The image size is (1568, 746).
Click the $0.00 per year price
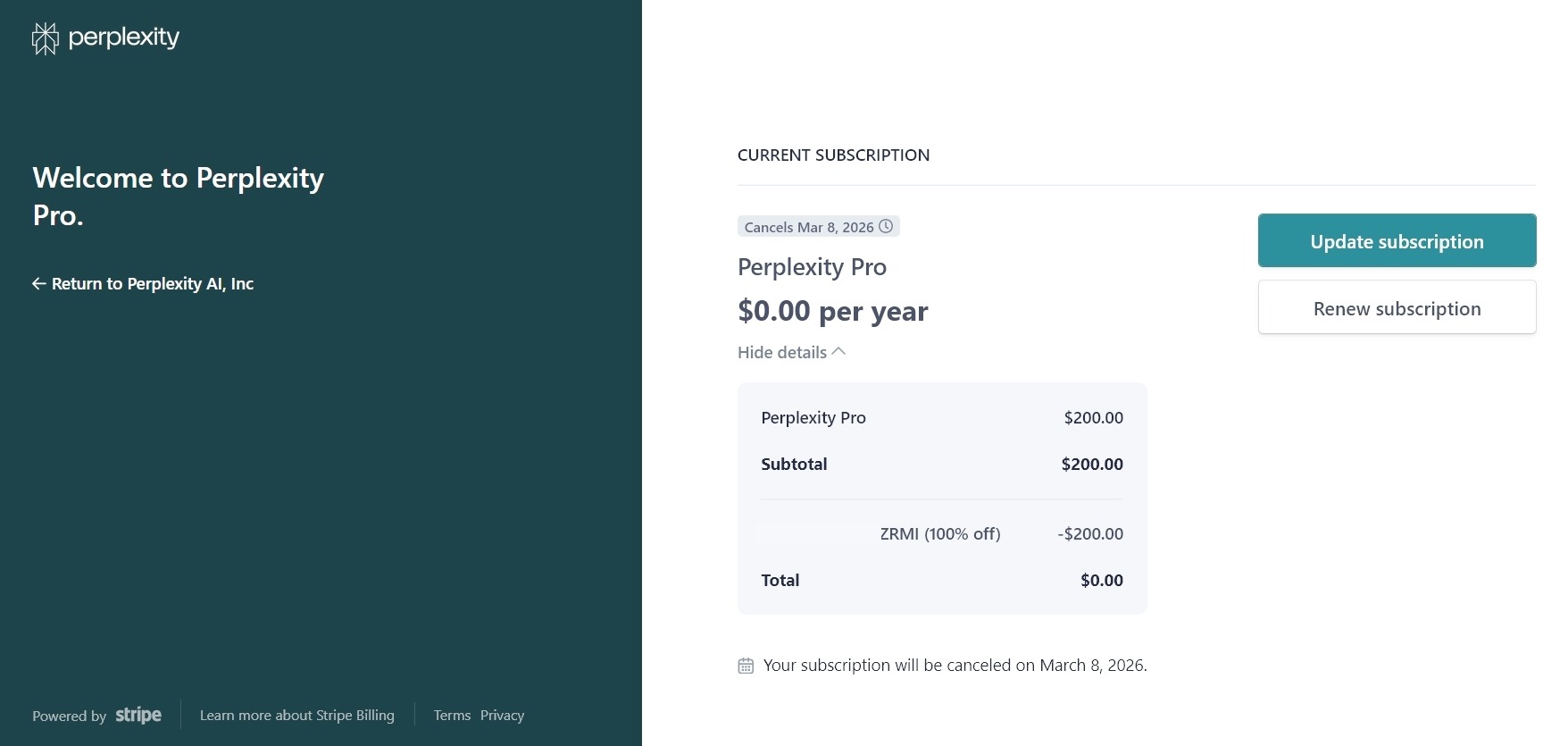832,311
